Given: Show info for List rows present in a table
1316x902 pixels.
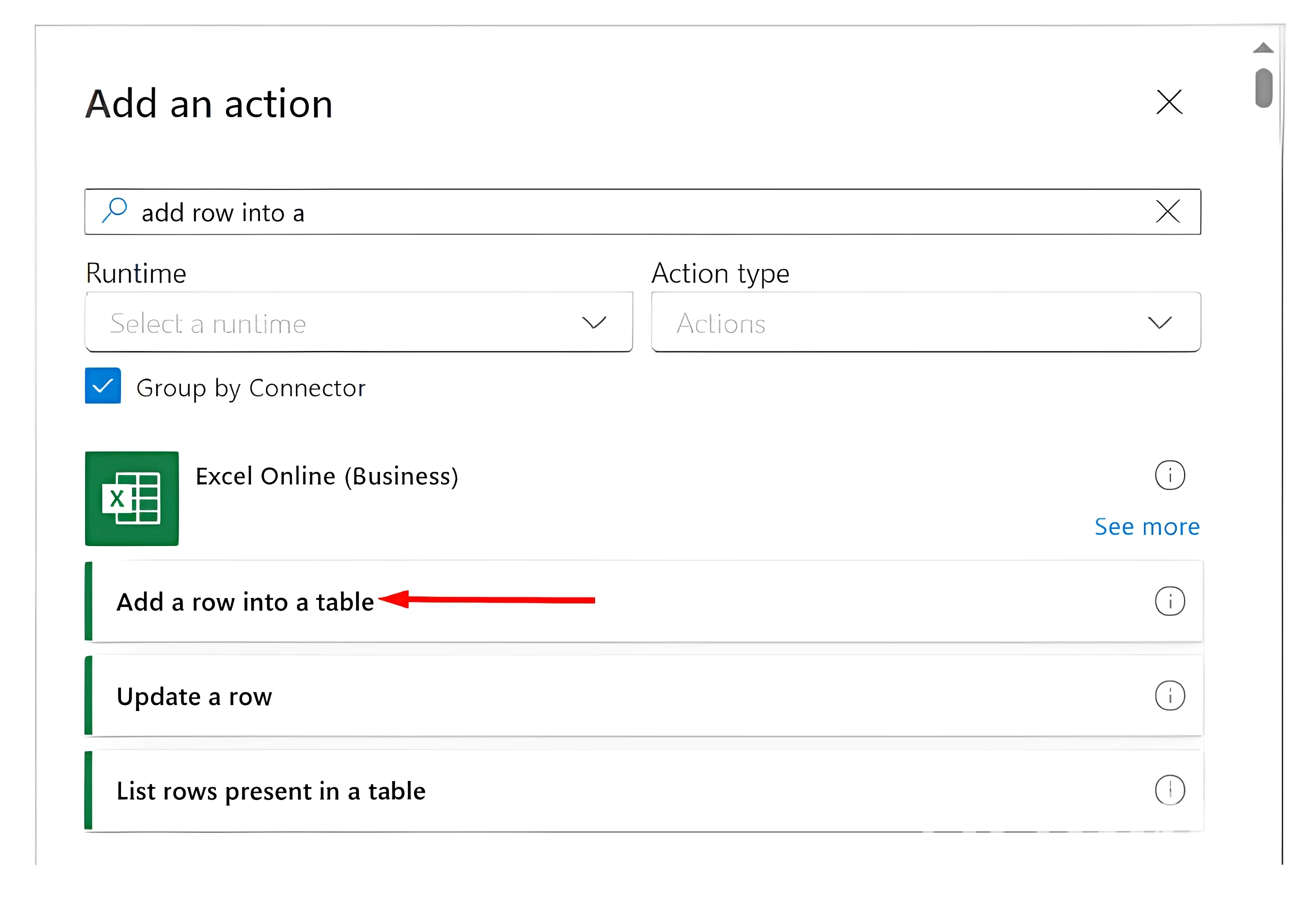Looking at the screenshot, I should click(1169, 790).
